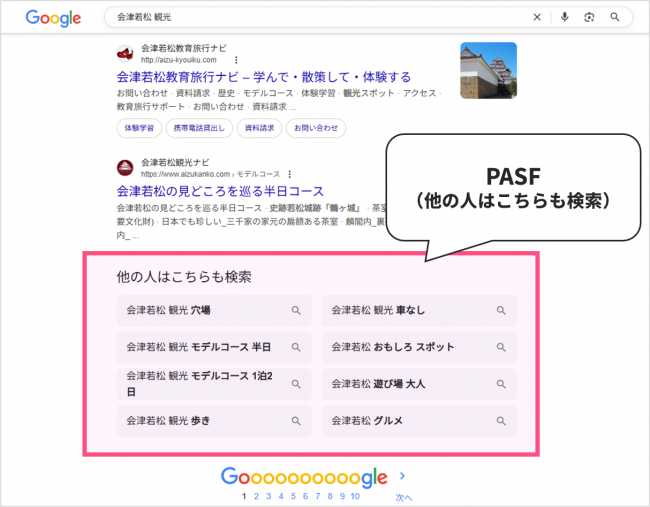Screen dimensions: 650x507
Task: Open search by image camera icon
Action: point(589,17)
